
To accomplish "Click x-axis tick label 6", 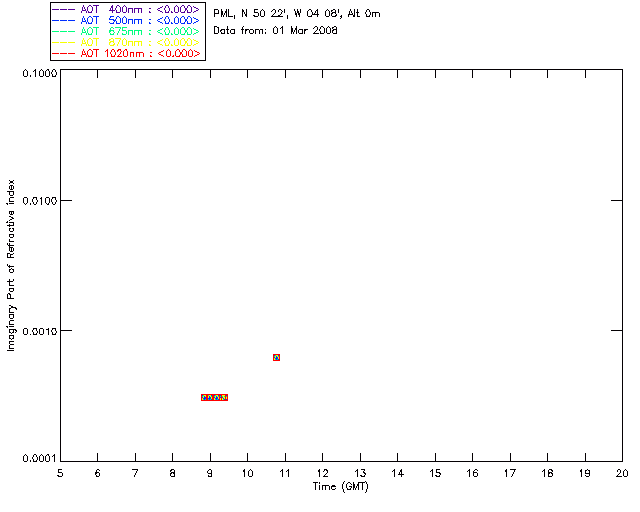I will (x=98, y=474).
